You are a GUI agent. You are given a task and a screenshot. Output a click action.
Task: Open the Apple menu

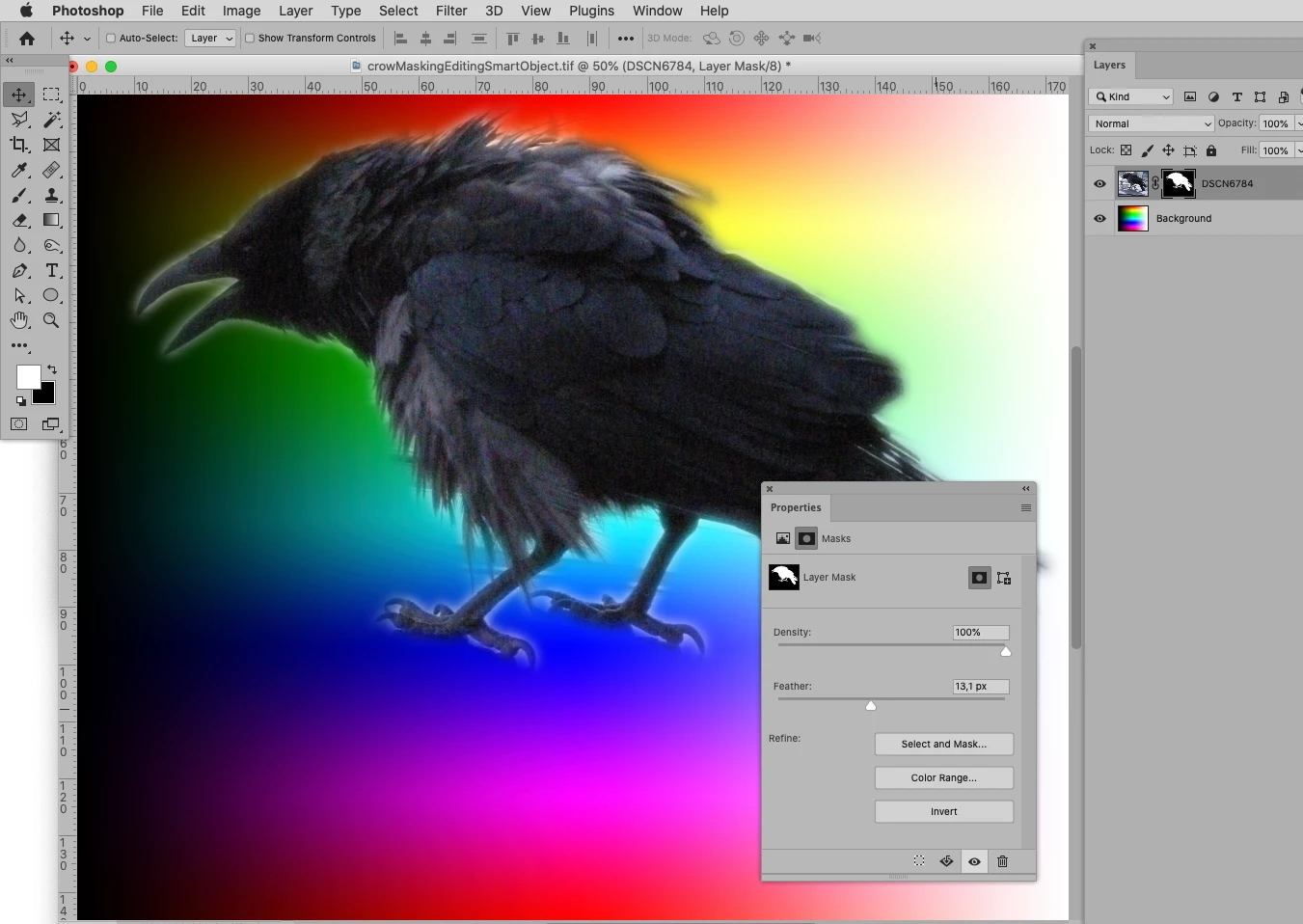(26, 11)
